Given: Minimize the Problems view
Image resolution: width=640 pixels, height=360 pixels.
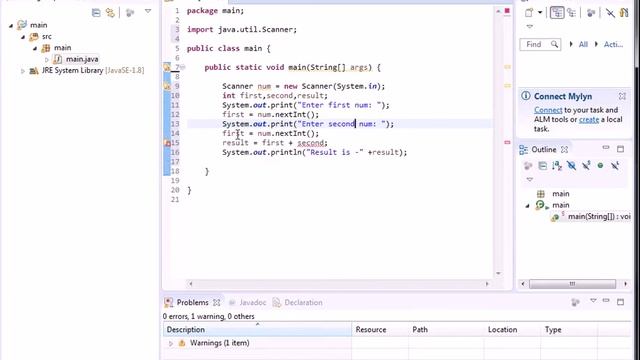Looking at the screenshot, I should (606, 301).
